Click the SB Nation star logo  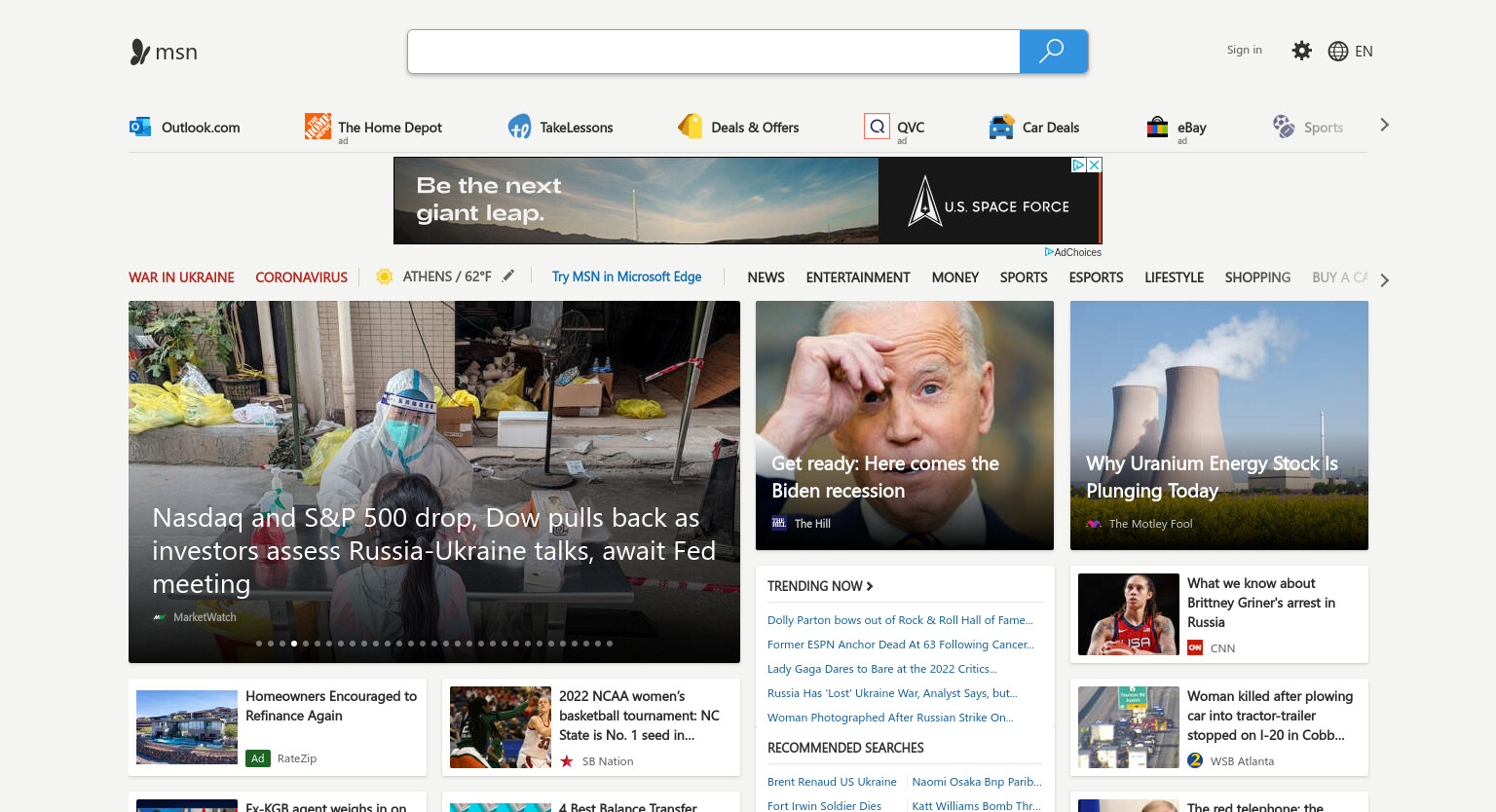[567, 760]
